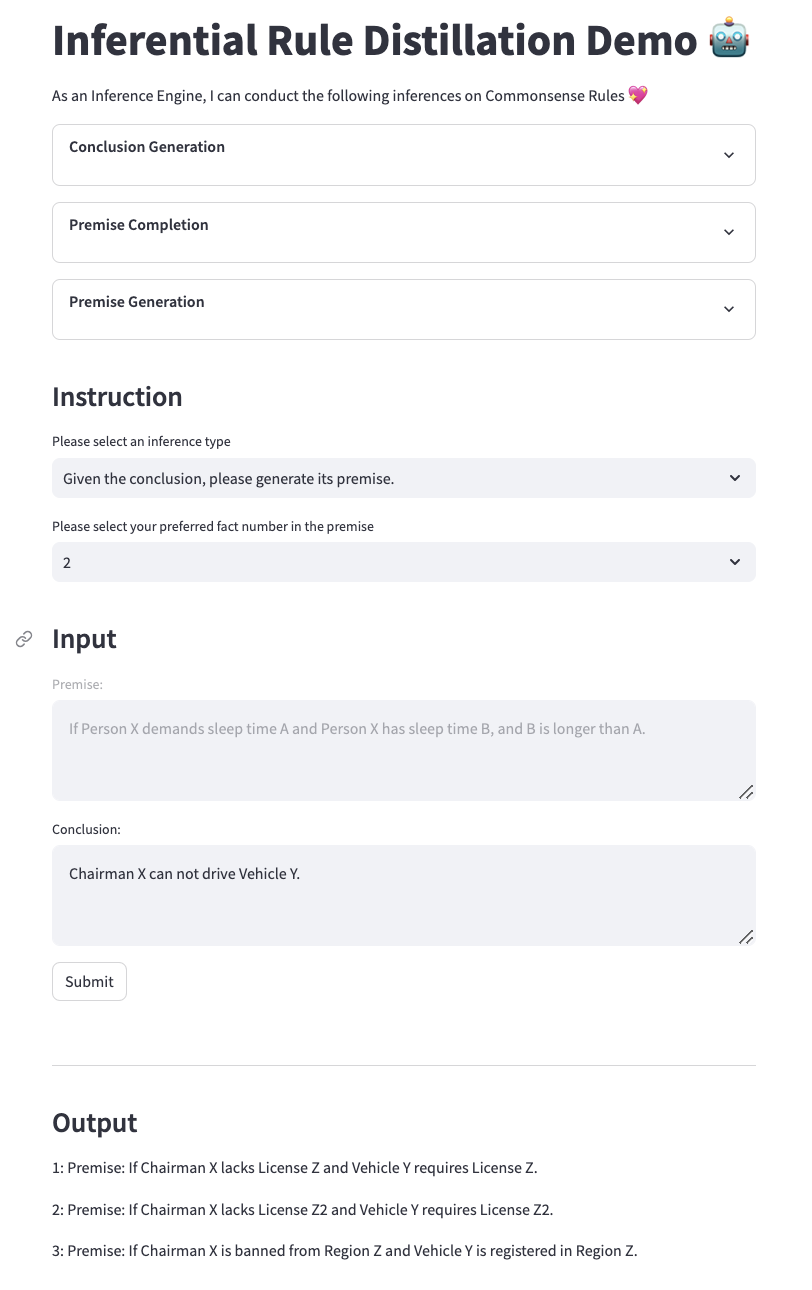The width and height of the screenshot is (812, 1290).
Task: Open the inference type dropdown
Action: click(404, 479)
